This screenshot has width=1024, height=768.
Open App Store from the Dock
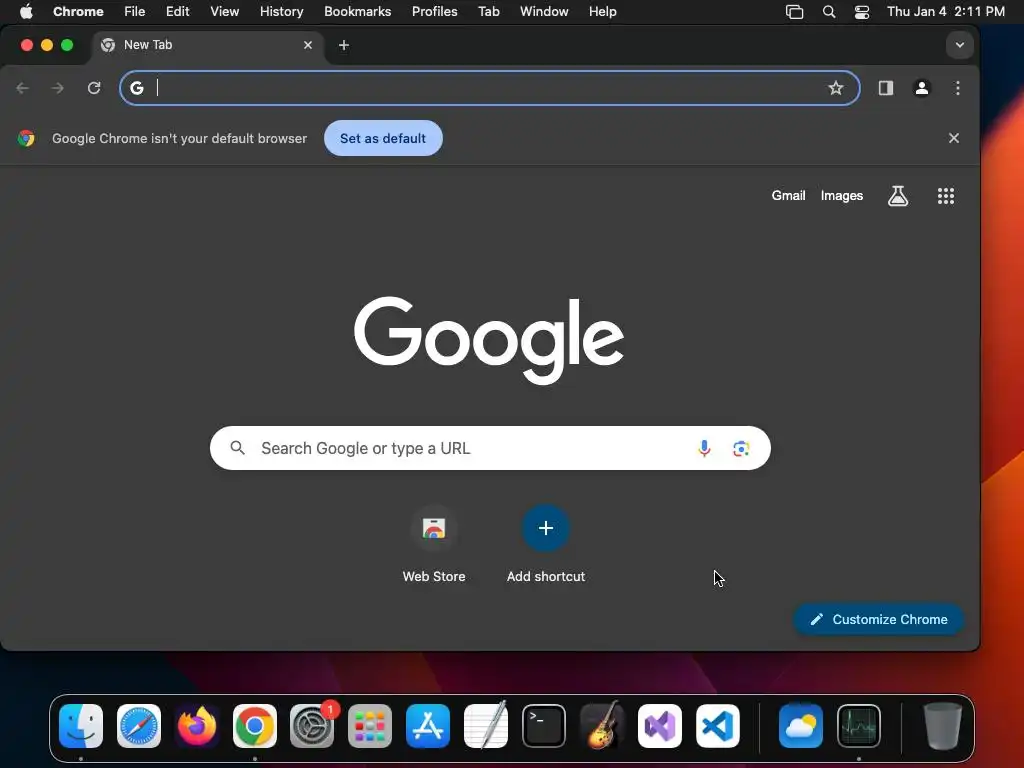pyautogui.click(x=428, y=726)
